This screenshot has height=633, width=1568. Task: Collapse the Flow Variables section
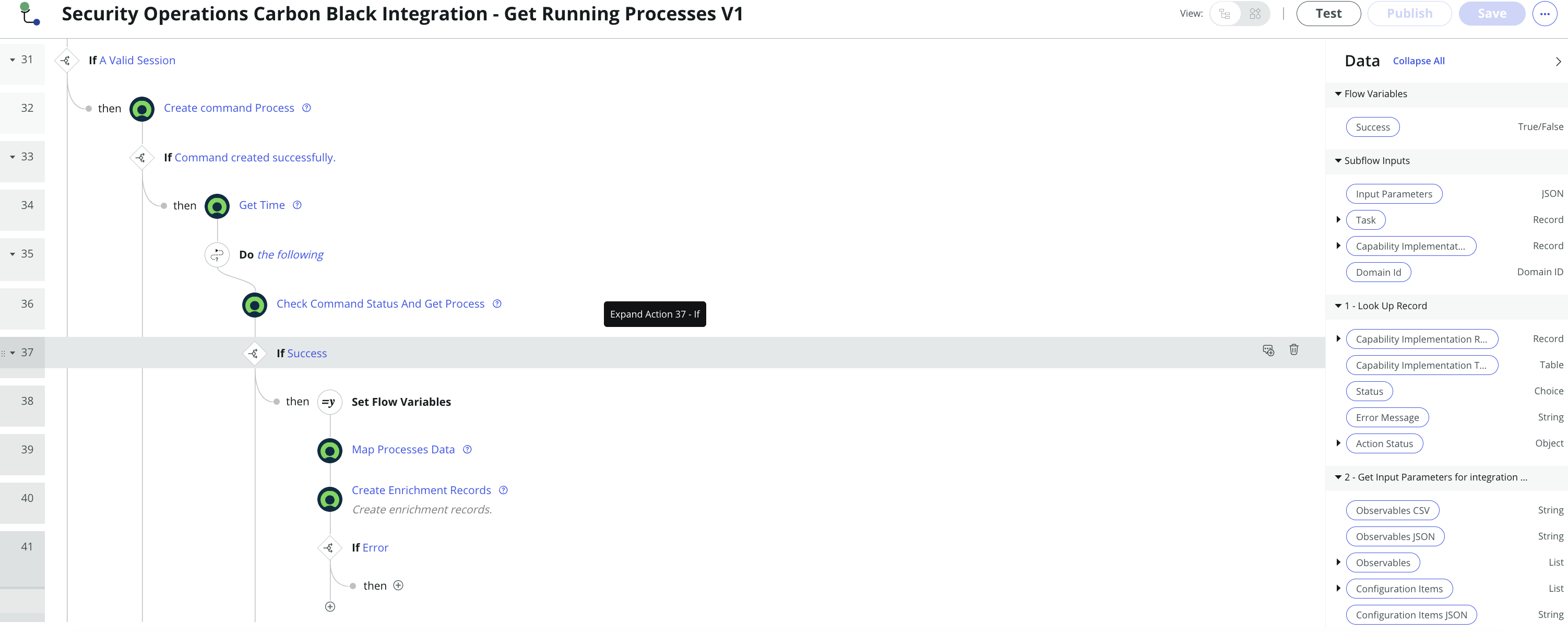pyautogui.click(x=1338, y=94)
